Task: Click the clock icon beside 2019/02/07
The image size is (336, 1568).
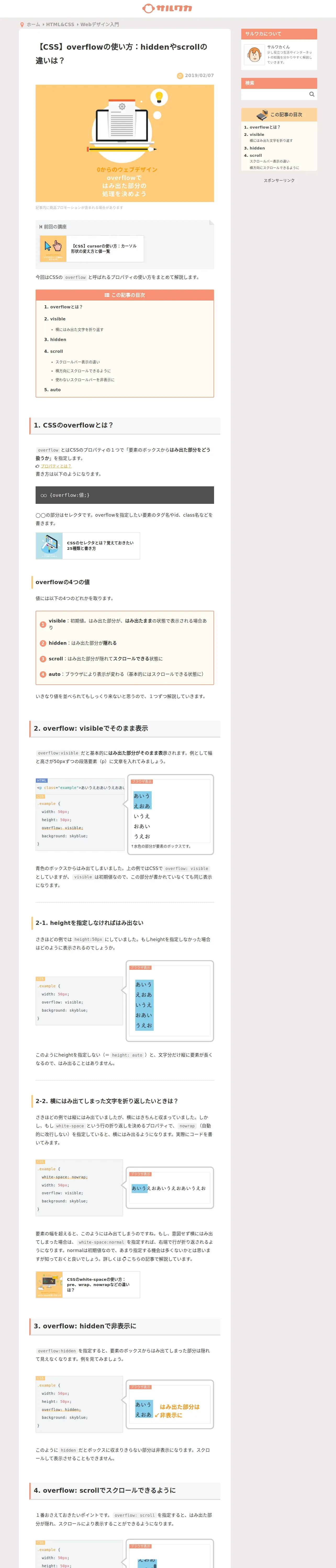Action: [180, 76]
